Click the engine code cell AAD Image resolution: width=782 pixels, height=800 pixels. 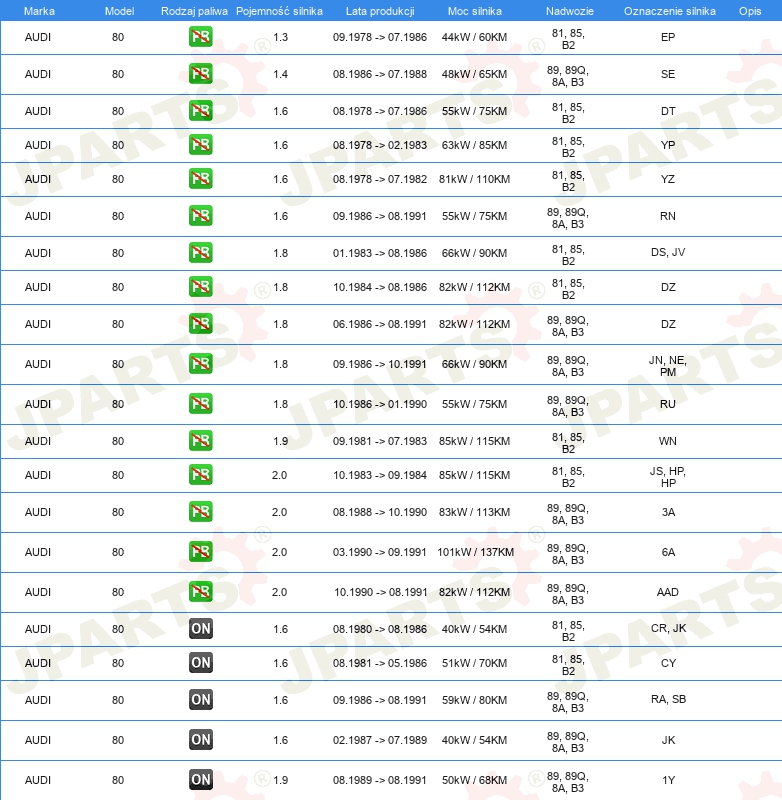[667, 592]
